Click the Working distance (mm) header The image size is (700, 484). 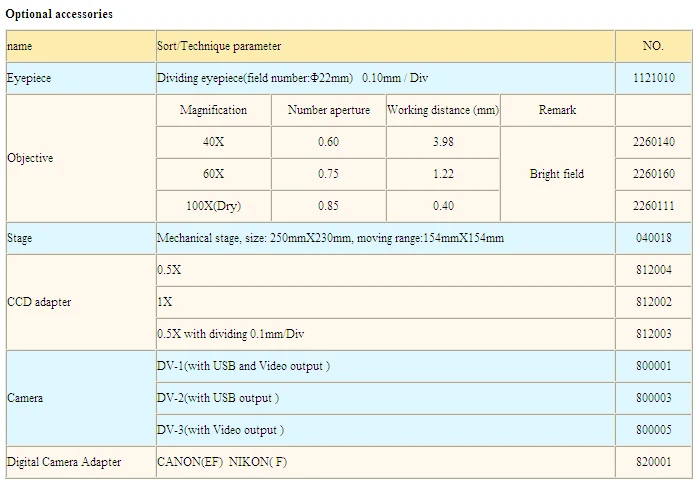point(443,110)
